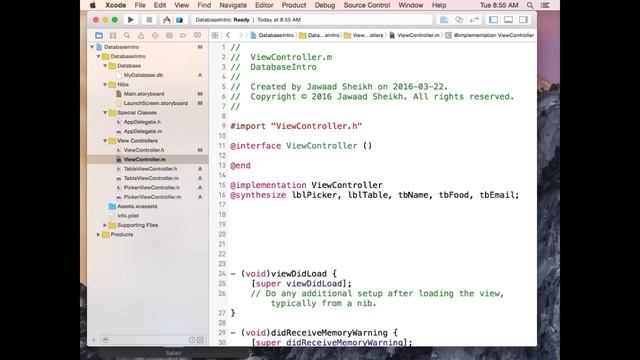This screenshot has height=360, width=640.
Task: Open the Xcode menu
Action: (x=116, y=5)
